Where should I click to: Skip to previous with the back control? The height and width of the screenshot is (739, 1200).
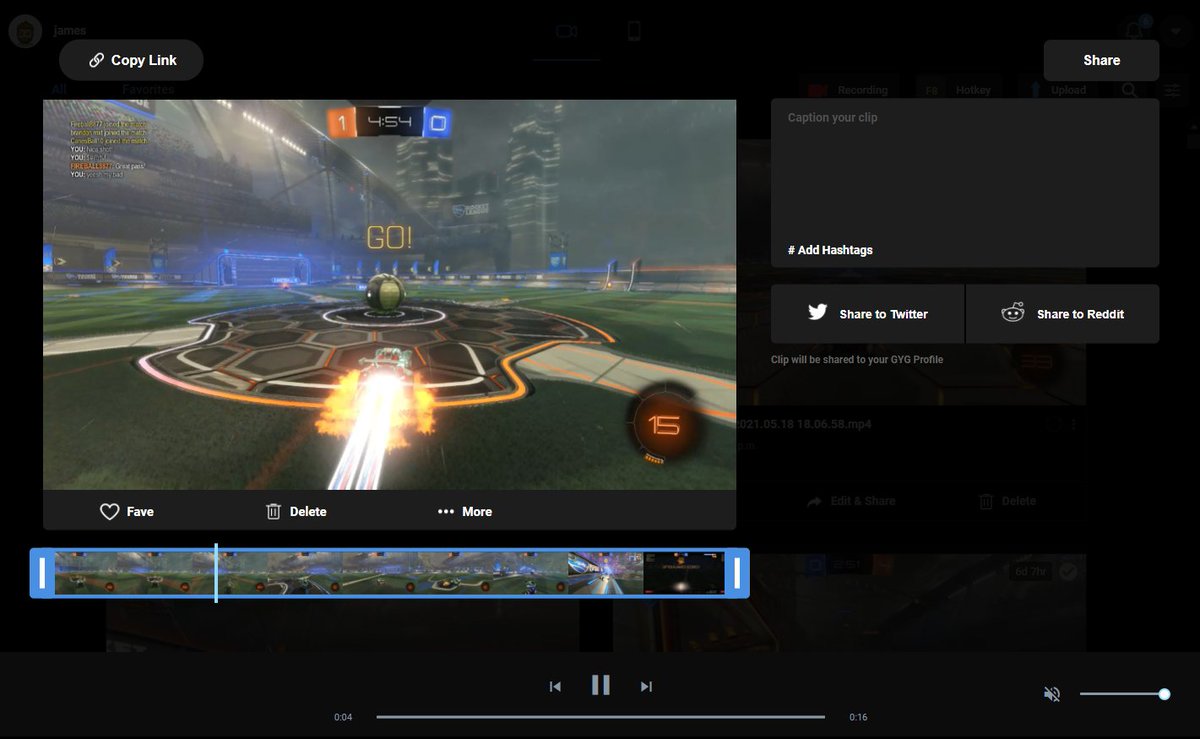coord(555,686)
